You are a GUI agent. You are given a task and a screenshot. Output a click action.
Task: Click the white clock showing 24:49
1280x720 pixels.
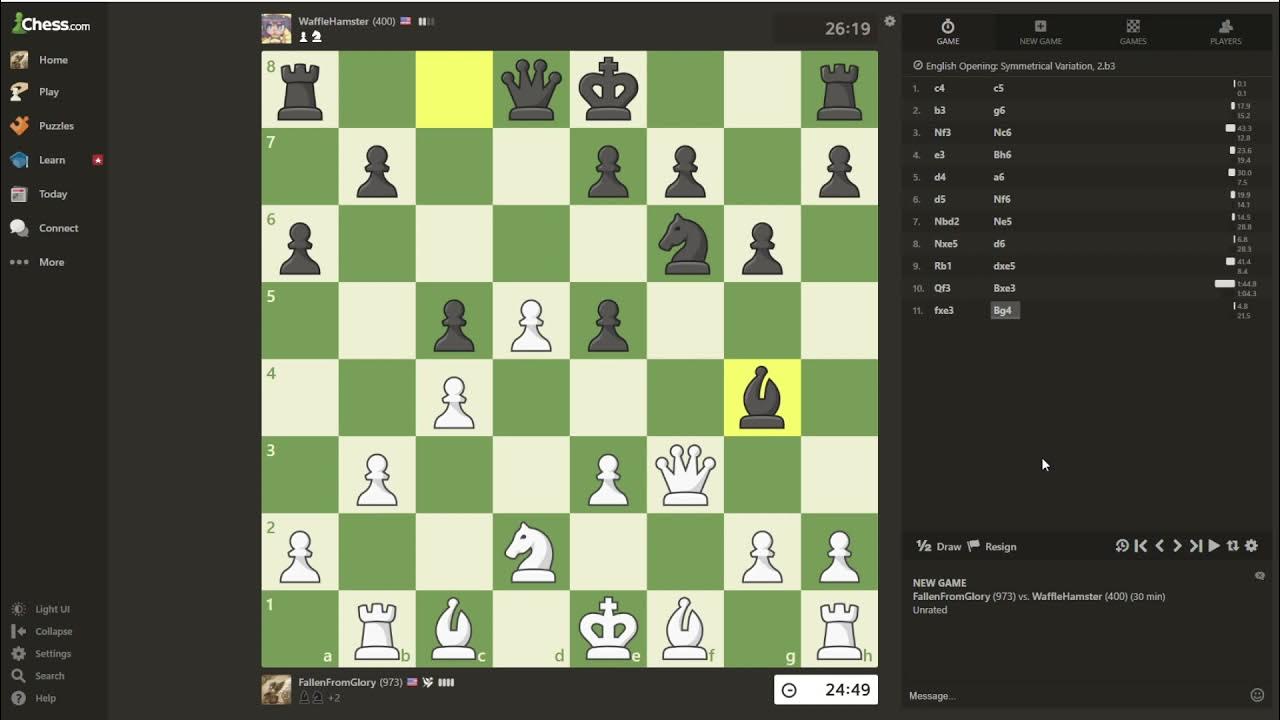click(826, 690)
